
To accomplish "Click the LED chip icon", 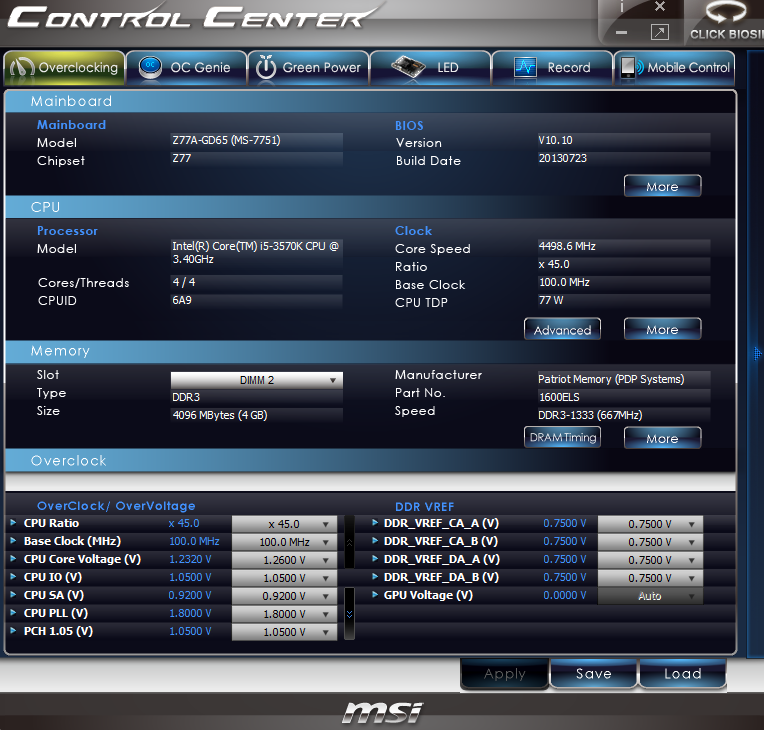I will (408, 67).
